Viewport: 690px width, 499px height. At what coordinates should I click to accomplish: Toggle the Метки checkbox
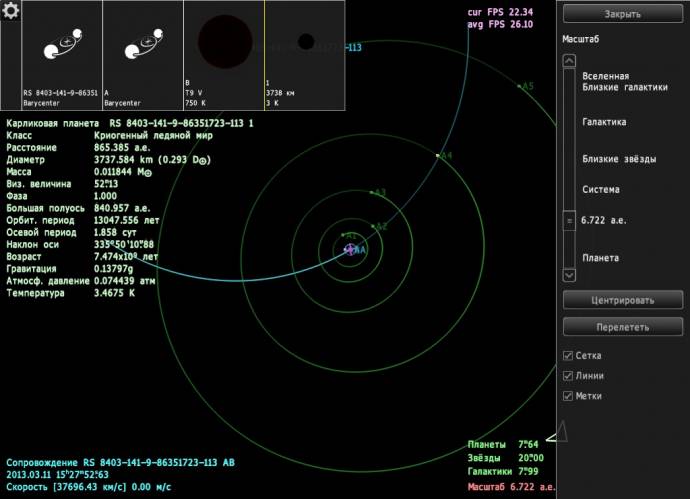coord(568,396)
